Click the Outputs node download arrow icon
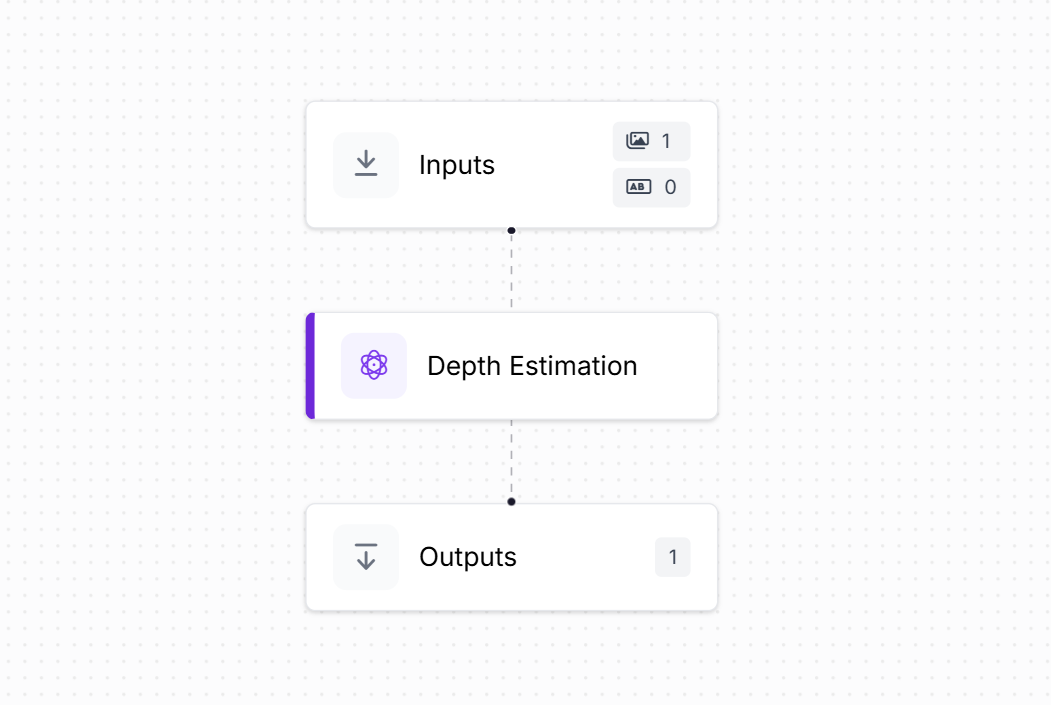Screen dimensions: 1051x705 [x=366, y=557]
